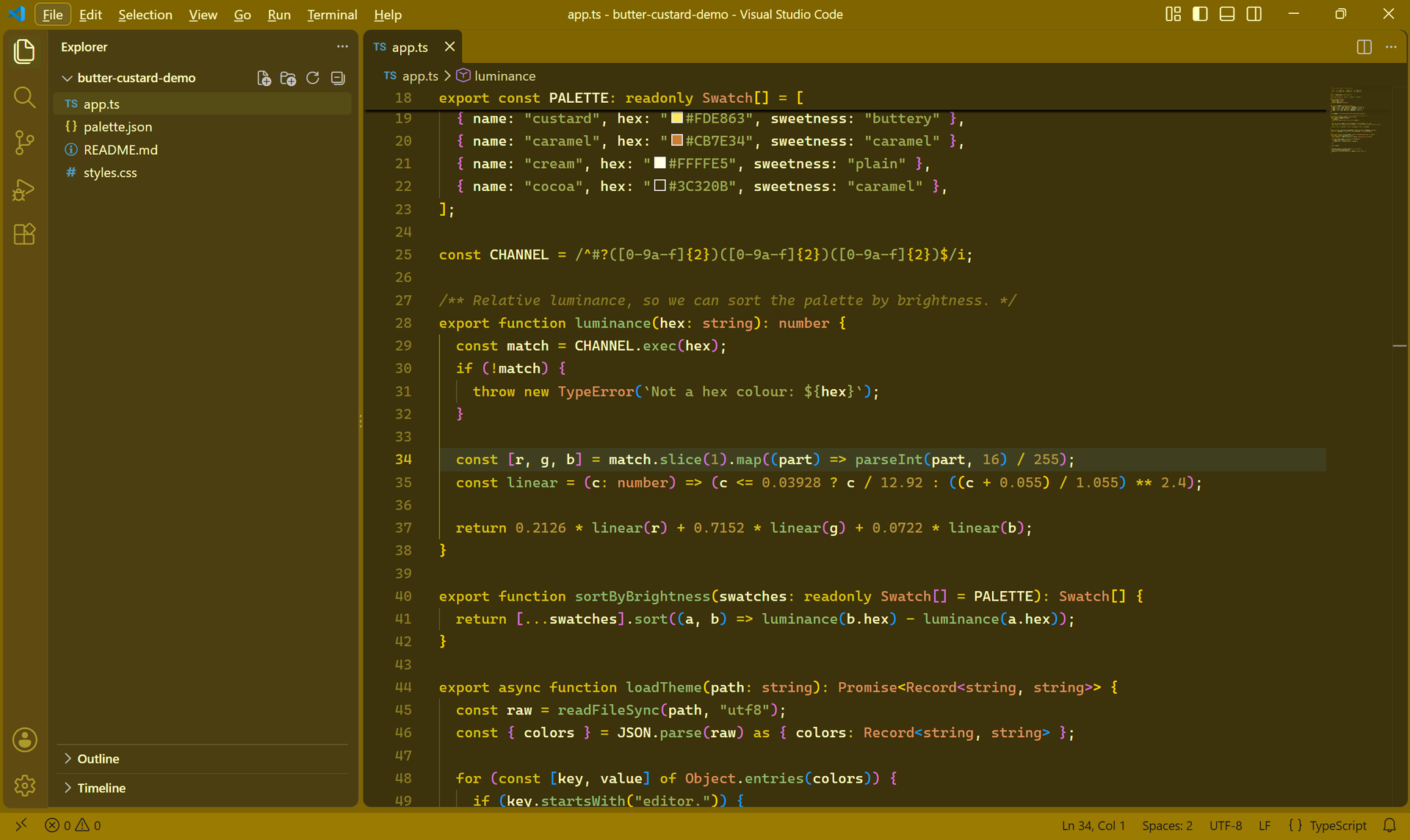Open the Run and Debug view
1410x840 pixels.
pos(24,189)
